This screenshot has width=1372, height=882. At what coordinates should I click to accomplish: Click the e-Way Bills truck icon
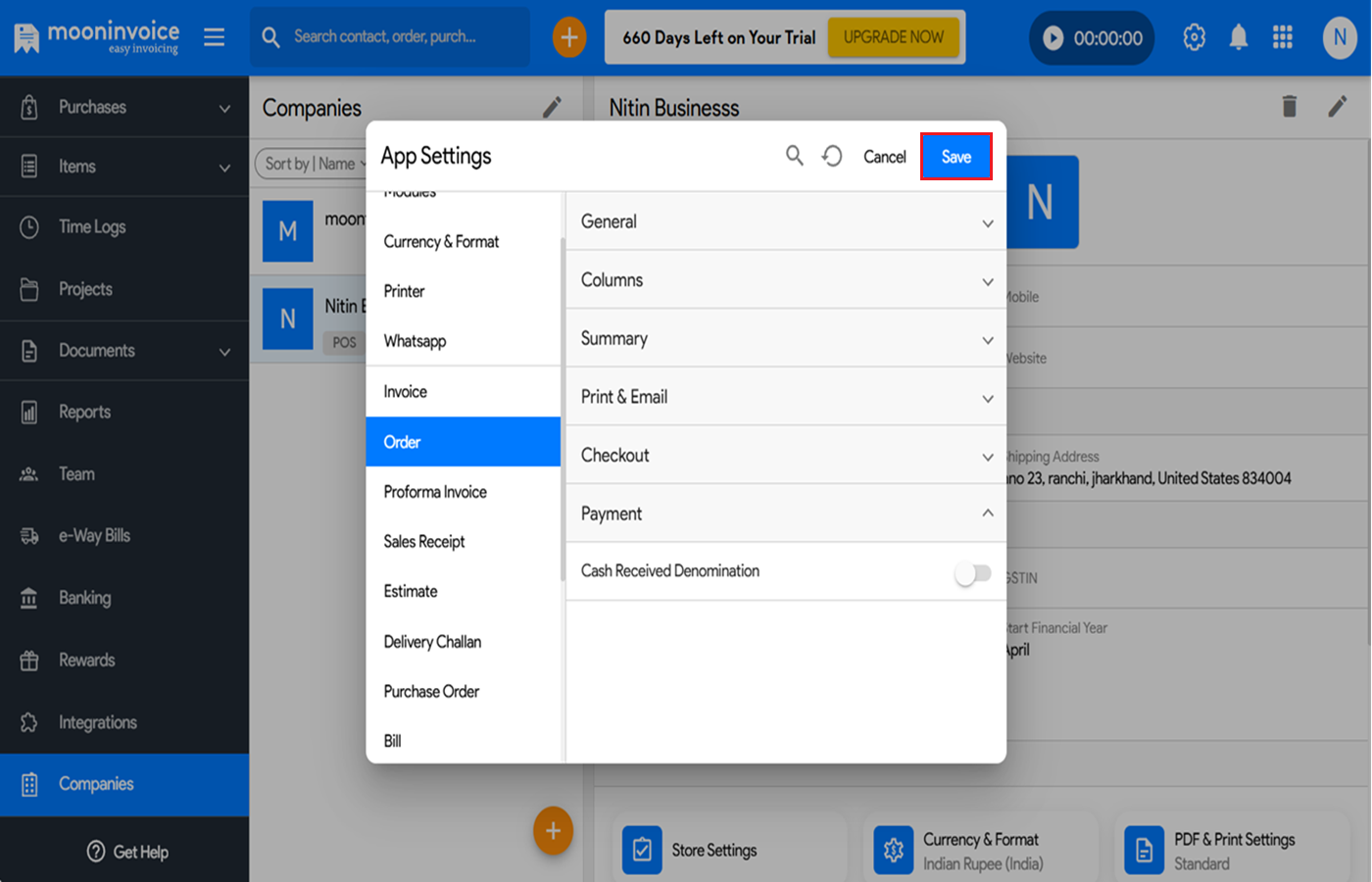(x=29, y=536)
